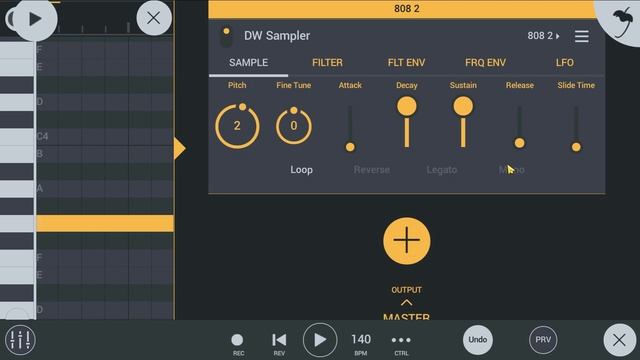Open the mixer sliders icon
The width and height of the screenshot is (640, 360).
pos(20,340)
